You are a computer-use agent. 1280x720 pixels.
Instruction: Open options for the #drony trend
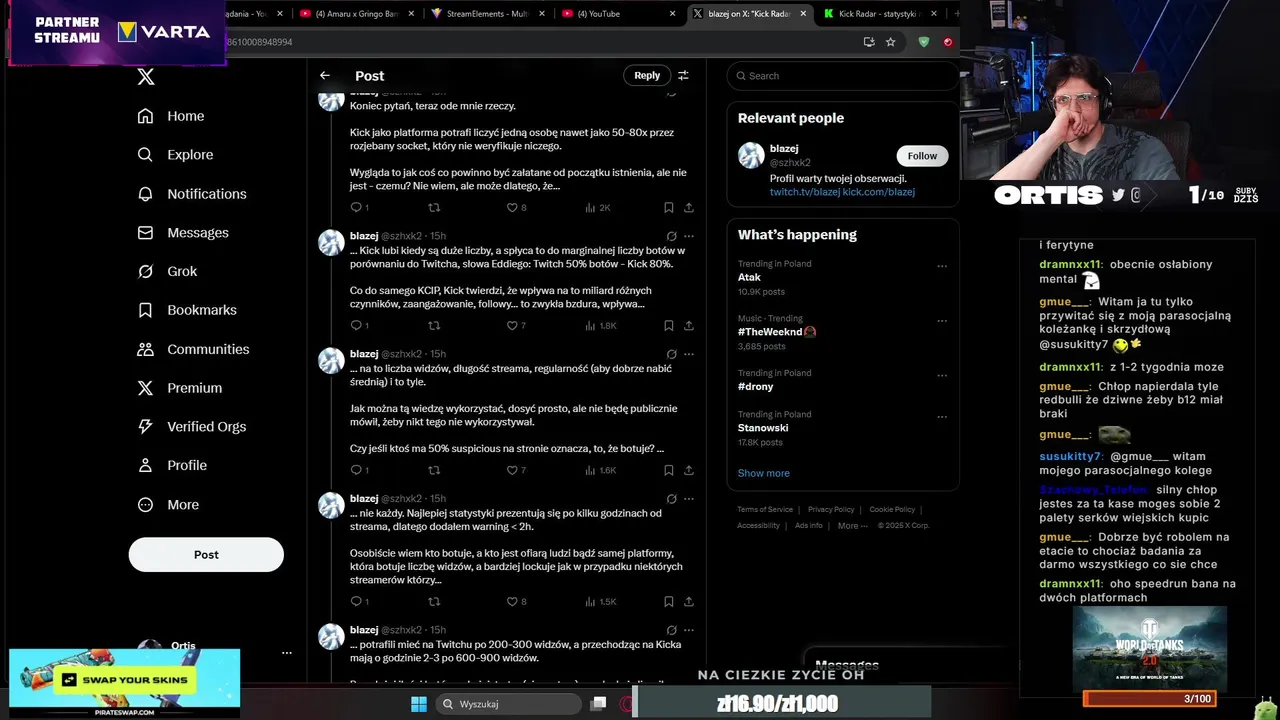click(942, 375)
